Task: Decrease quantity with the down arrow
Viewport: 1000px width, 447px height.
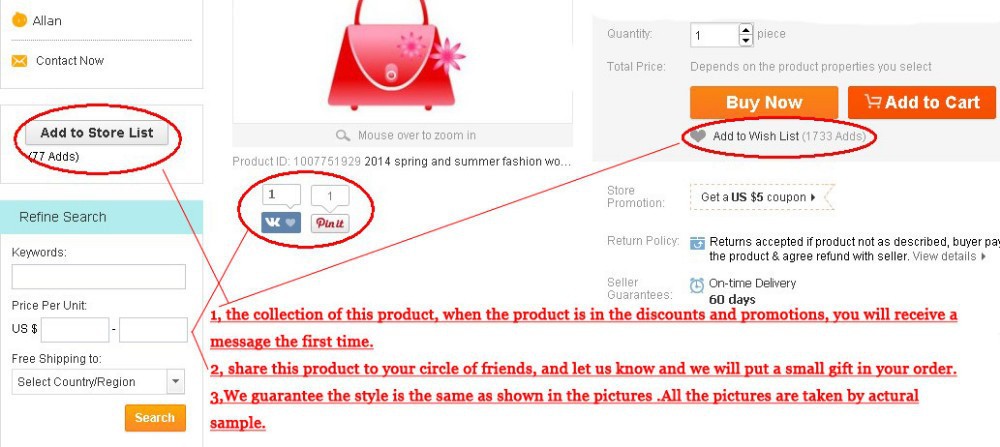Action: (746, 41)
